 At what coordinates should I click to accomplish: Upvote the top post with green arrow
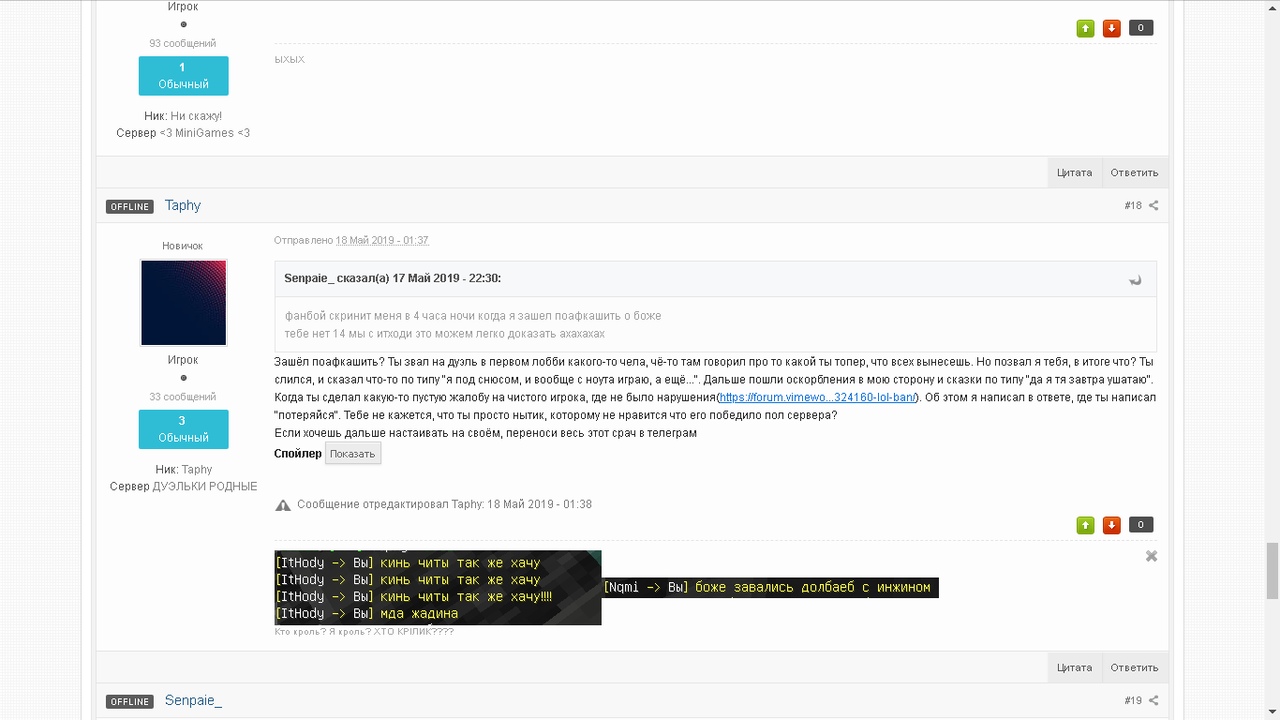[x=1085, y=28]
